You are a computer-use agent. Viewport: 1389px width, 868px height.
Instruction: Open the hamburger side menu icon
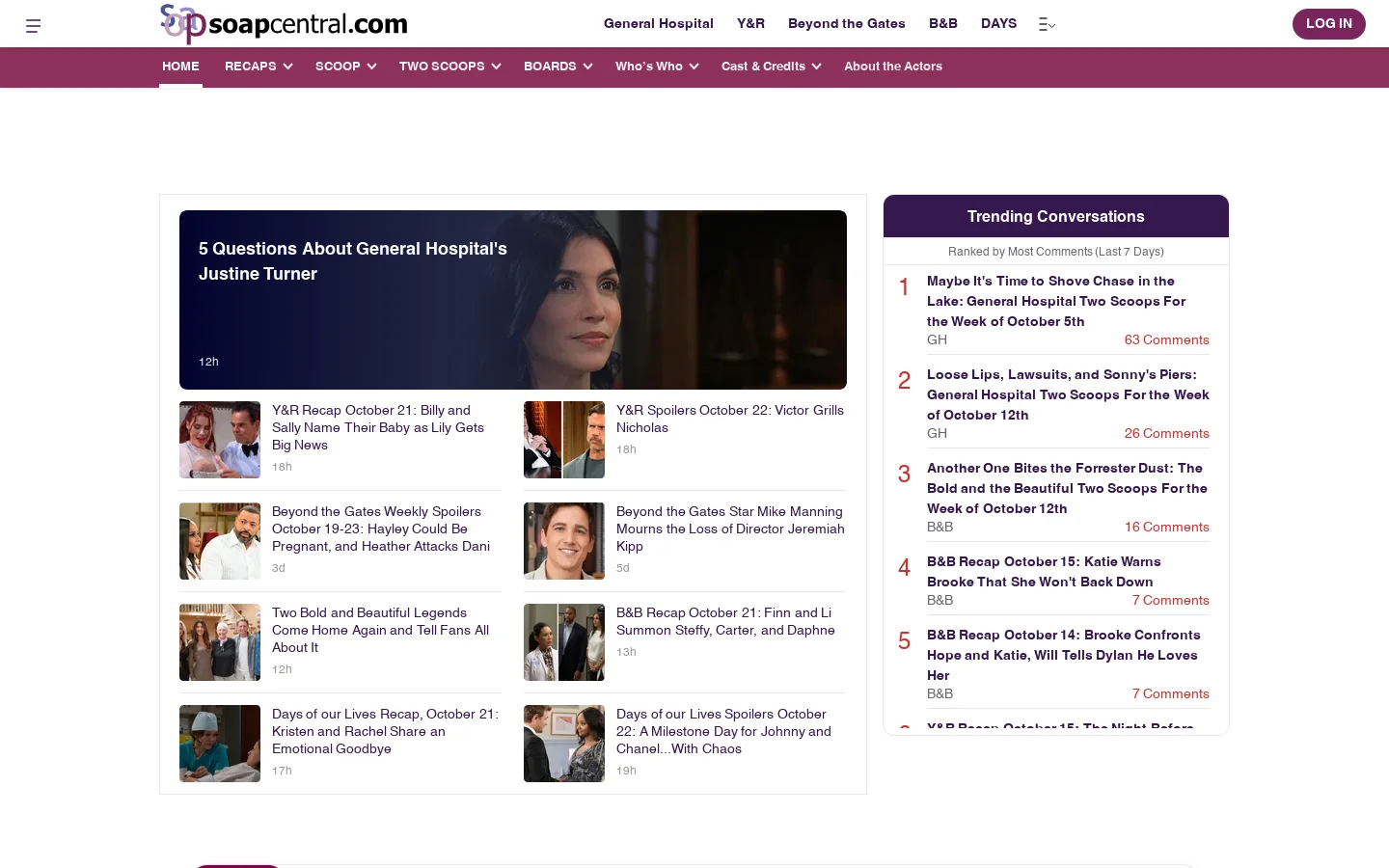coord(33,26)
